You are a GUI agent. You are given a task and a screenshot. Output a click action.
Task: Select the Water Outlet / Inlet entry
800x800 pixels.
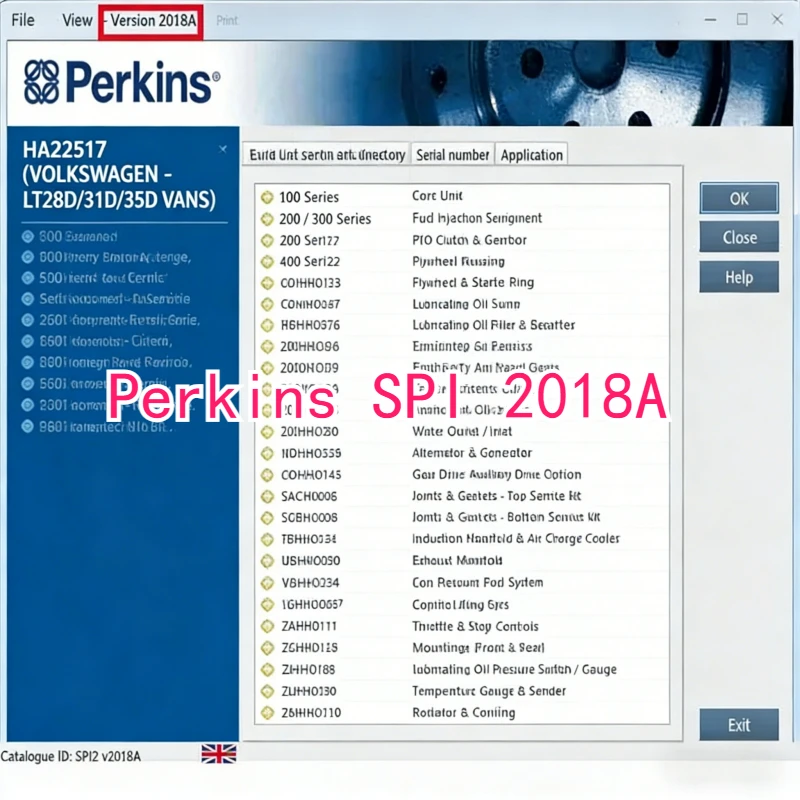[x=462, y=432]
